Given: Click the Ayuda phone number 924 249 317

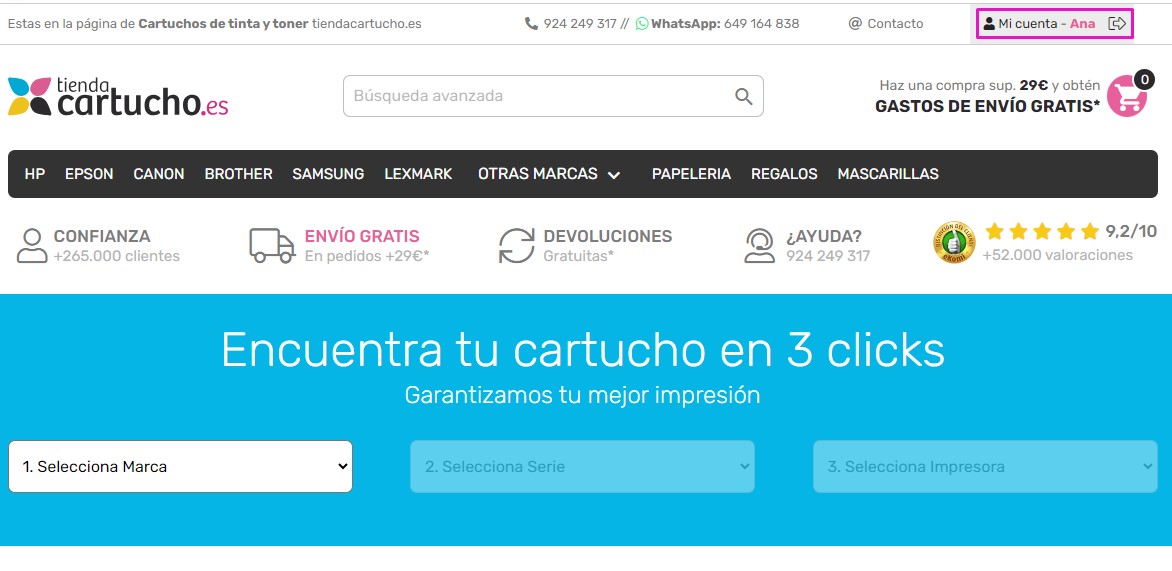Looking at the screenshot, I should [827, 256].
